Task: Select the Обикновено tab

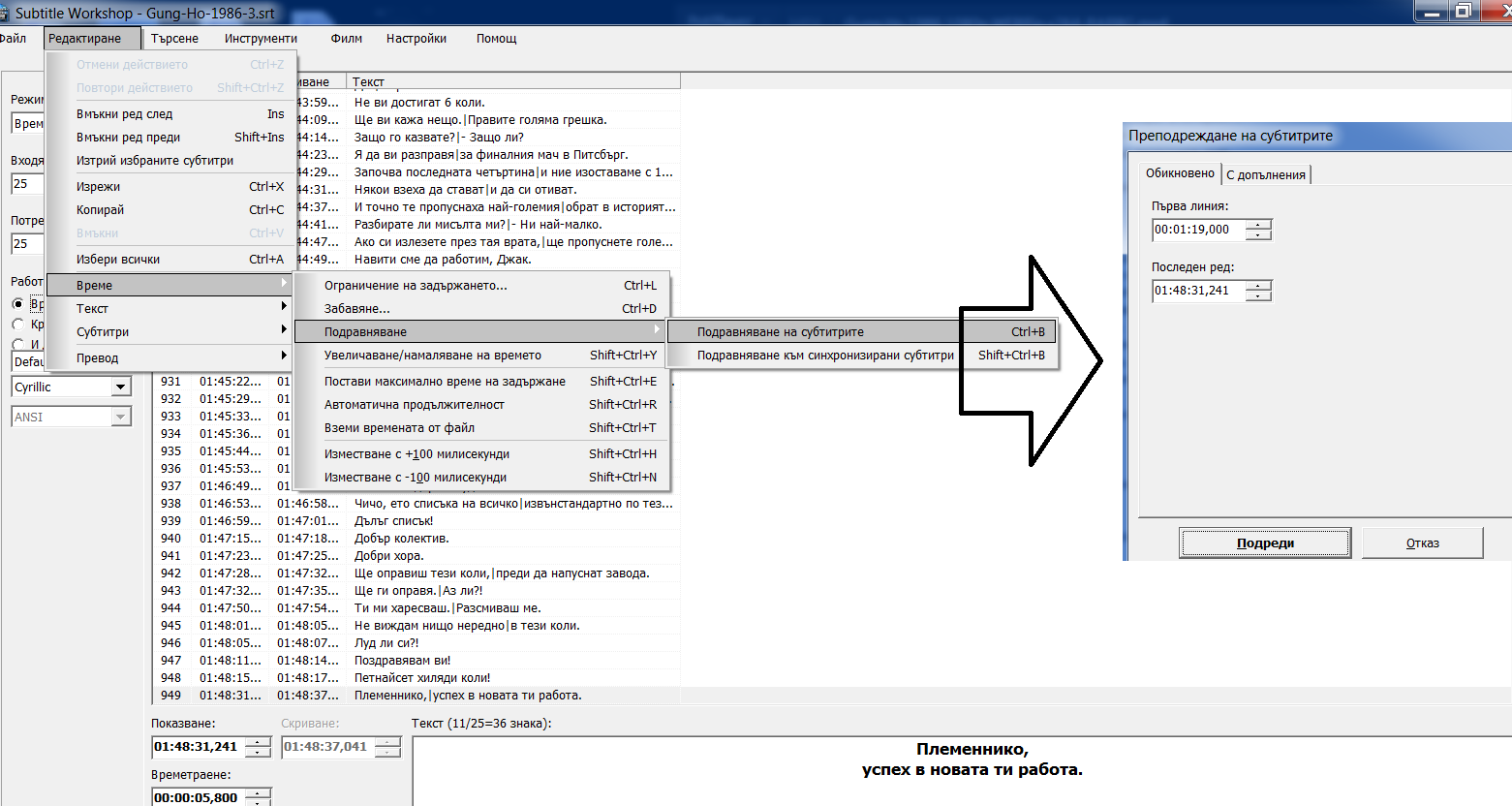Action: point(1179,173)
